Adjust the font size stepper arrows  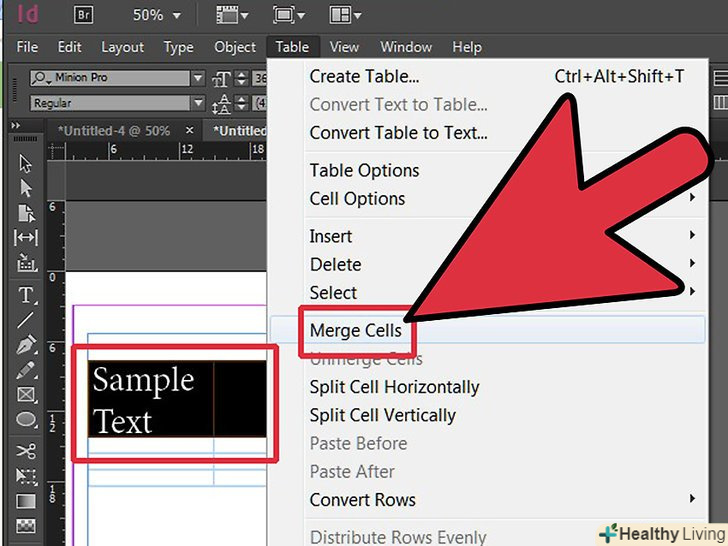point(241,78)
